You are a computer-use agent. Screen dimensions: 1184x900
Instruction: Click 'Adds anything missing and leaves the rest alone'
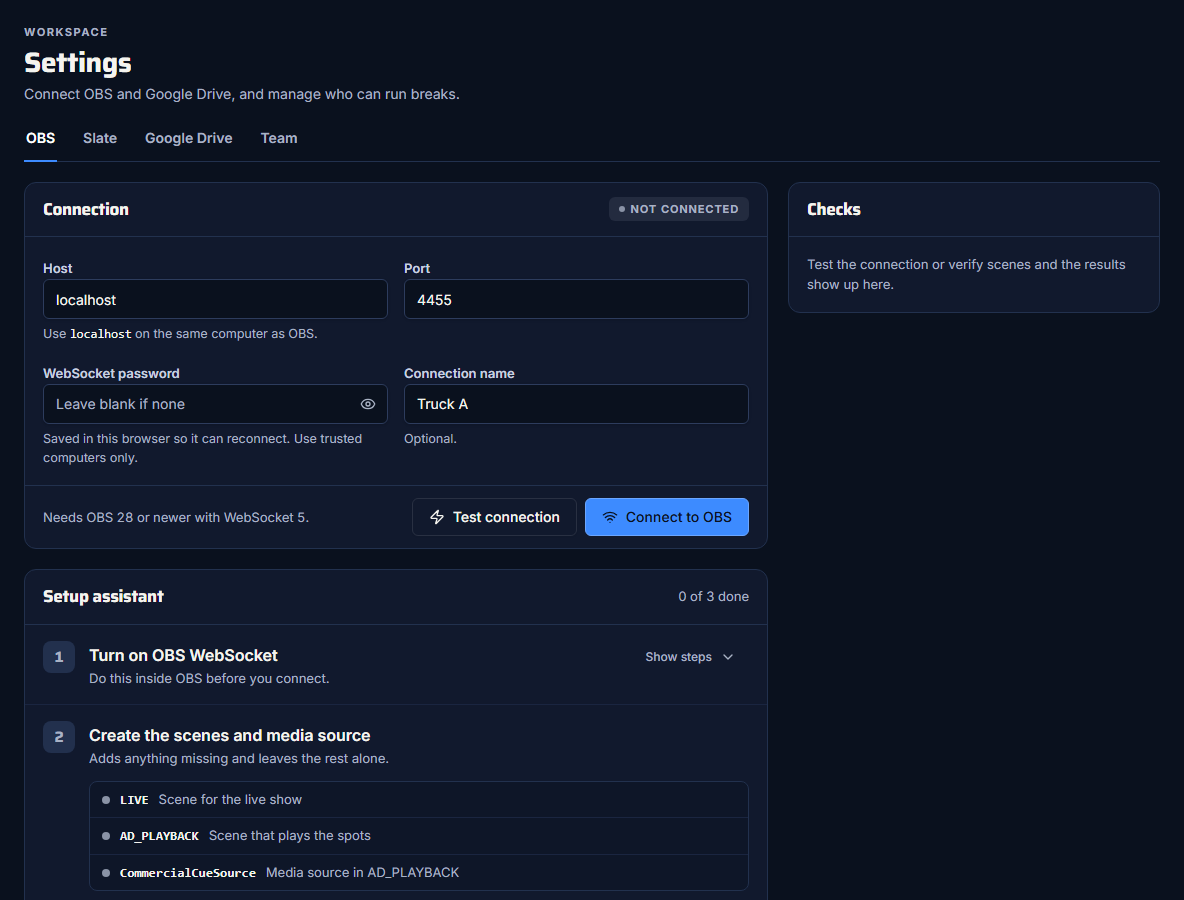click(239, 759)
